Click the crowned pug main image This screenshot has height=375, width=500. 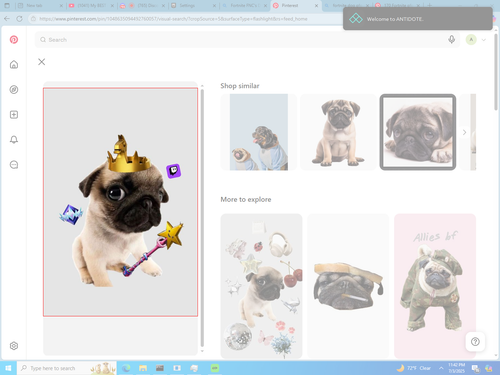(120, 202)
